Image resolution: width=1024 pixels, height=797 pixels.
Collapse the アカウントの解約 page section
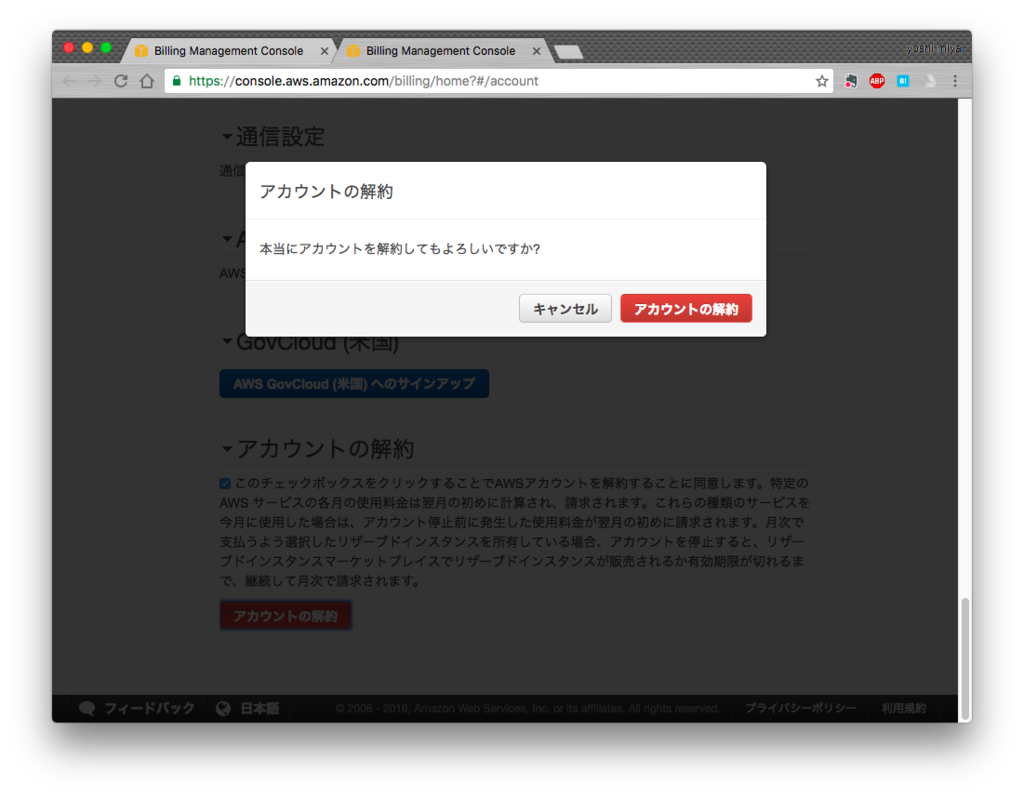227,449
